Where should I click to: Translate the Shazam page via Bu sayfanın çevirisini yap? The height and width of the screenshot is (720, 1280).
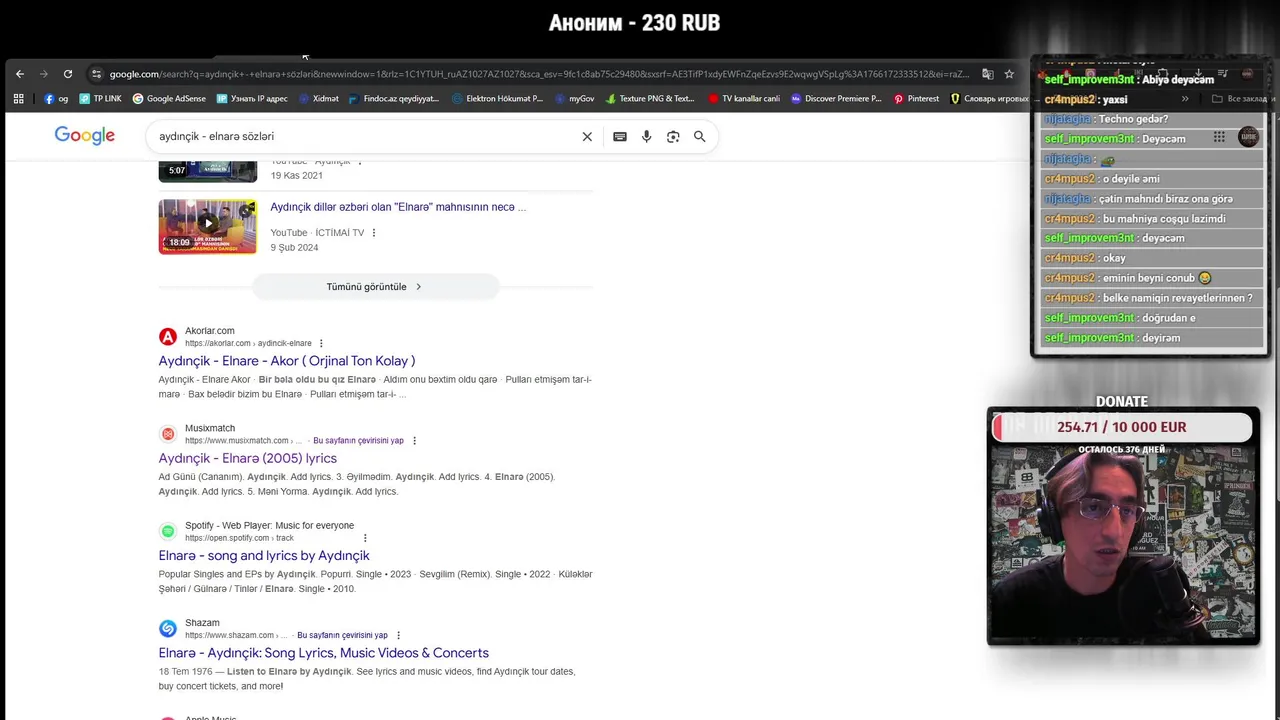click(342, 635)
